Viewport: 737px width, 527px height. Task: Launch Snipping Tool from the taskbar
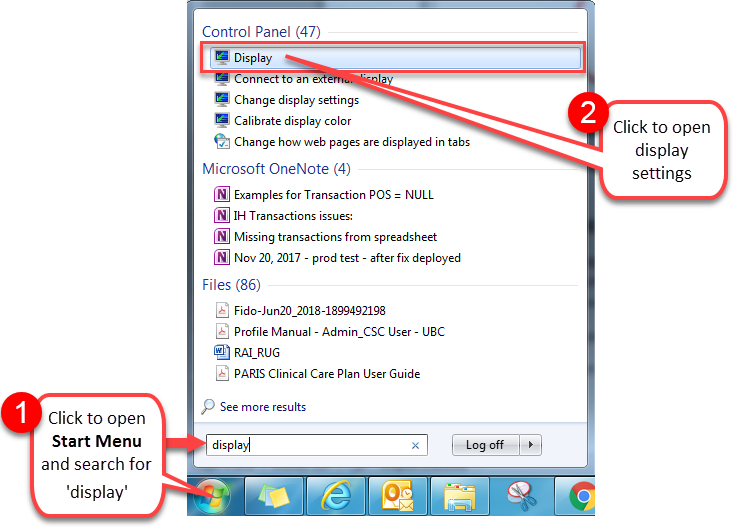click(520, 497)
